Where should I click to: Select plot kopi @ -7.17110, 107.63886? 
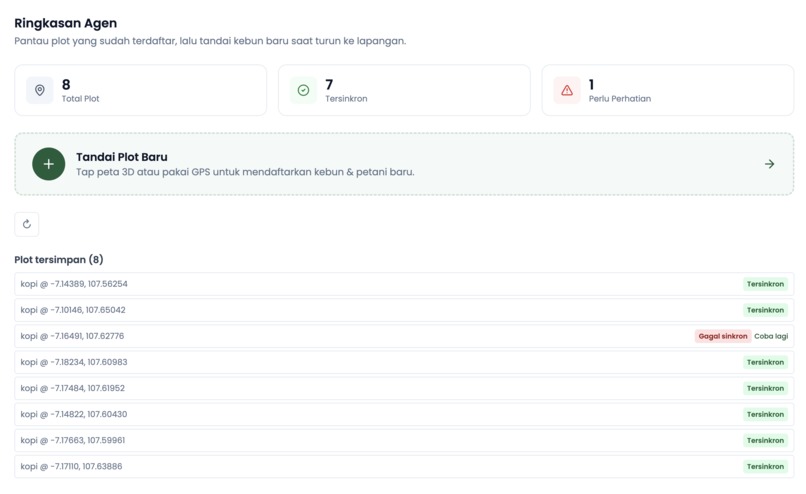(404, 467)
